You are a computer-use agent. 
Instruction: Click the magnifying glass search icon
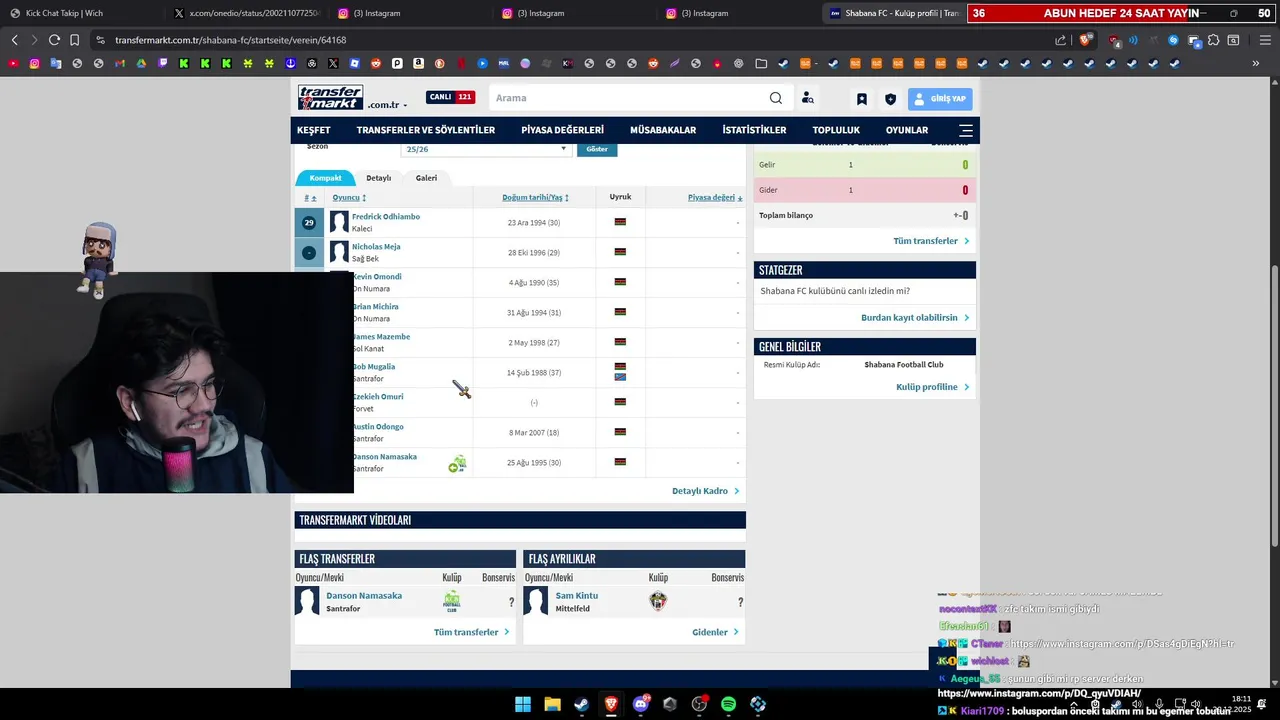pos(776,98)
